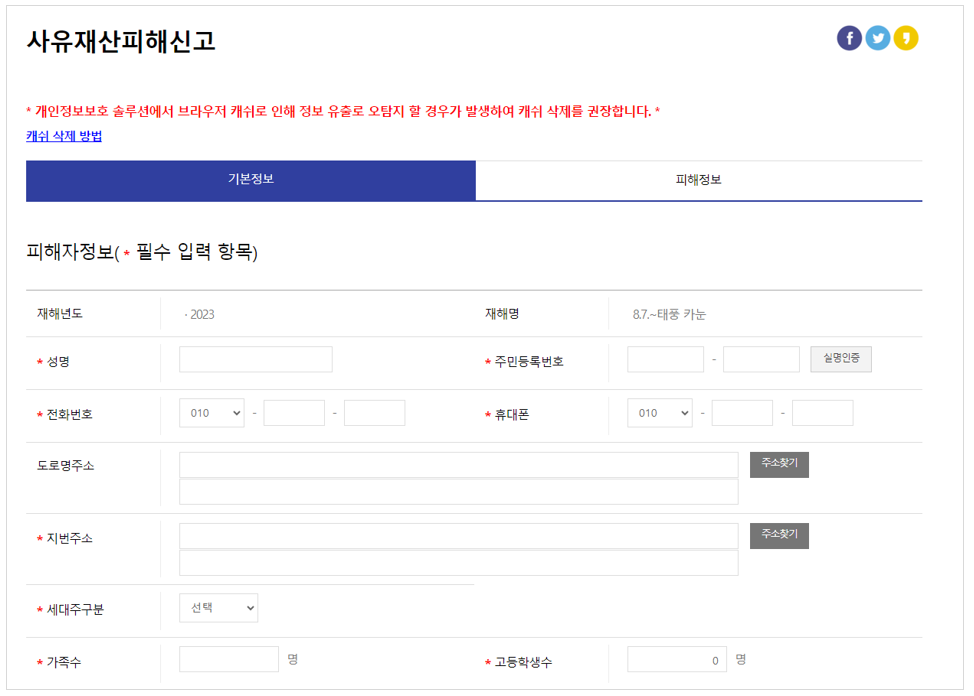974x696 pixels.
Task: Click the last 휴대폰 input box
Action: (x=822, y=412)
